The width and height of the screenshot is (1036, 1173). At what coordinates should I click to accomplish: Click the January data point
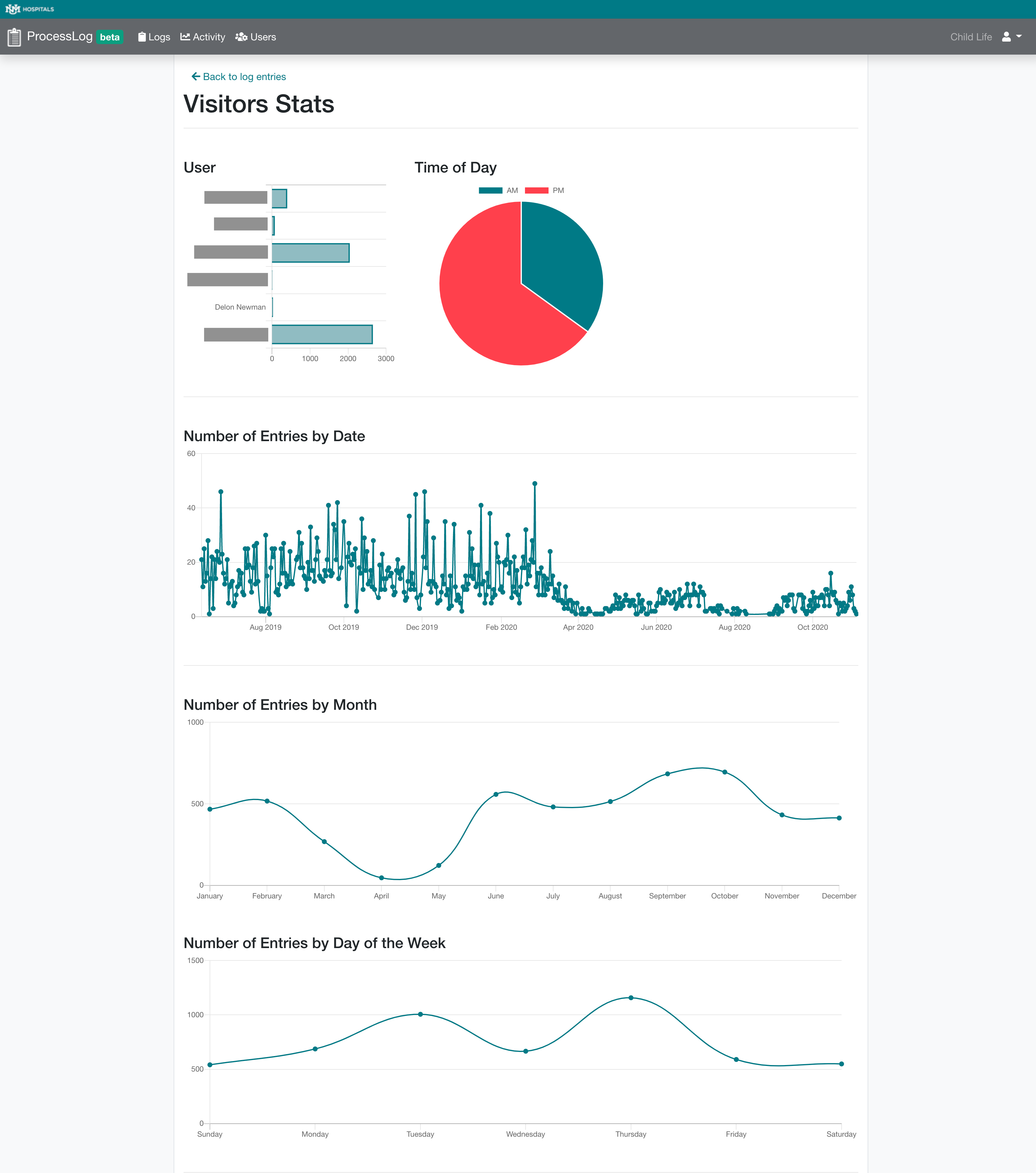point(210,809)
